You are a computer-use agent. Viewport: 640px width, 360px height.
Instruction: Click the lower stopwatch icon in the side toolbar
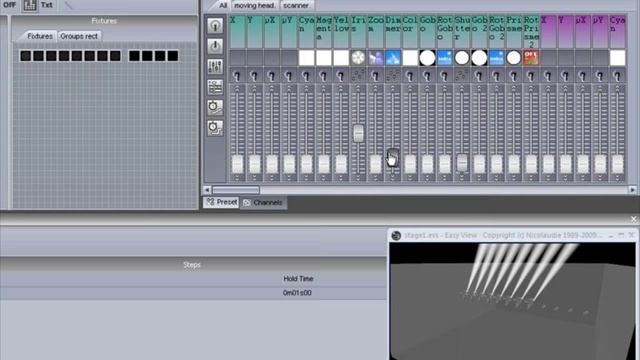(x=215, y=128)
